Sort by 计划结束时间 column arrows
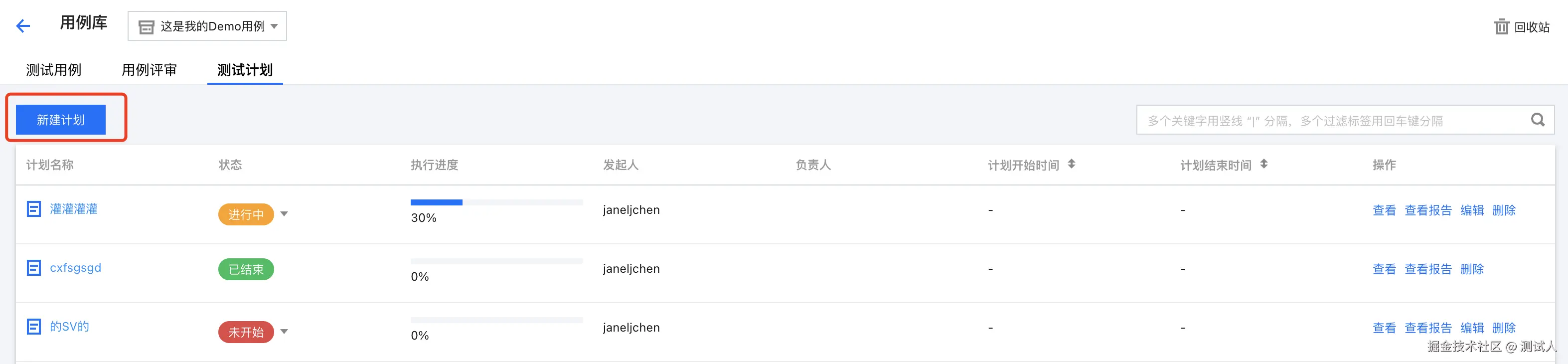1568x364 pixels. (x=1263, y=165)
